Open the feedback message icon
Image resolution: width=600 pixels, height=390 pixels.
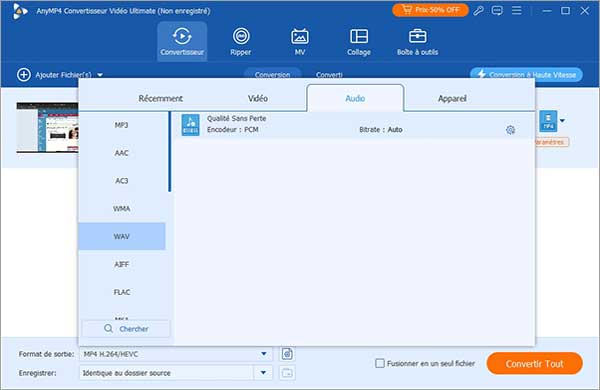[497, 10]
